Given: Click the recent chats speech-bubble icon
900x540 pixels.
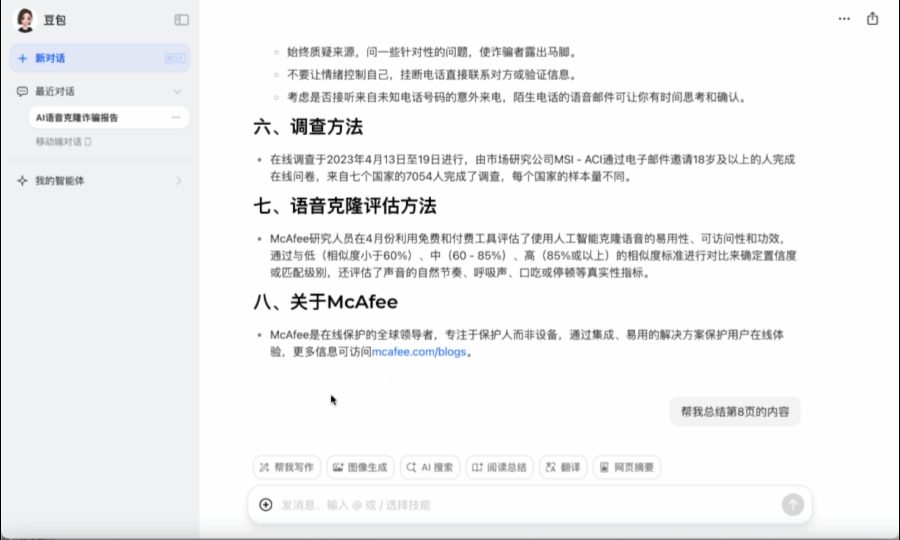Looking at the screenshot, I should tap(22, 91).
